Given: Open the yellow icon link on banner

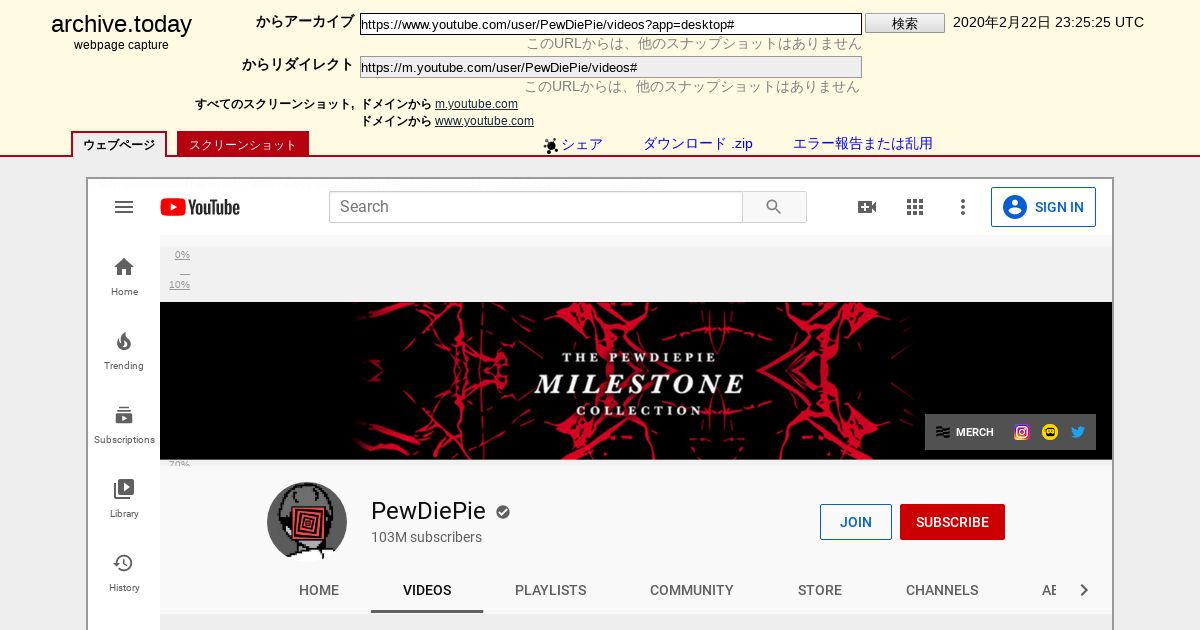Looking at the screenshot, I should 1050,432.
